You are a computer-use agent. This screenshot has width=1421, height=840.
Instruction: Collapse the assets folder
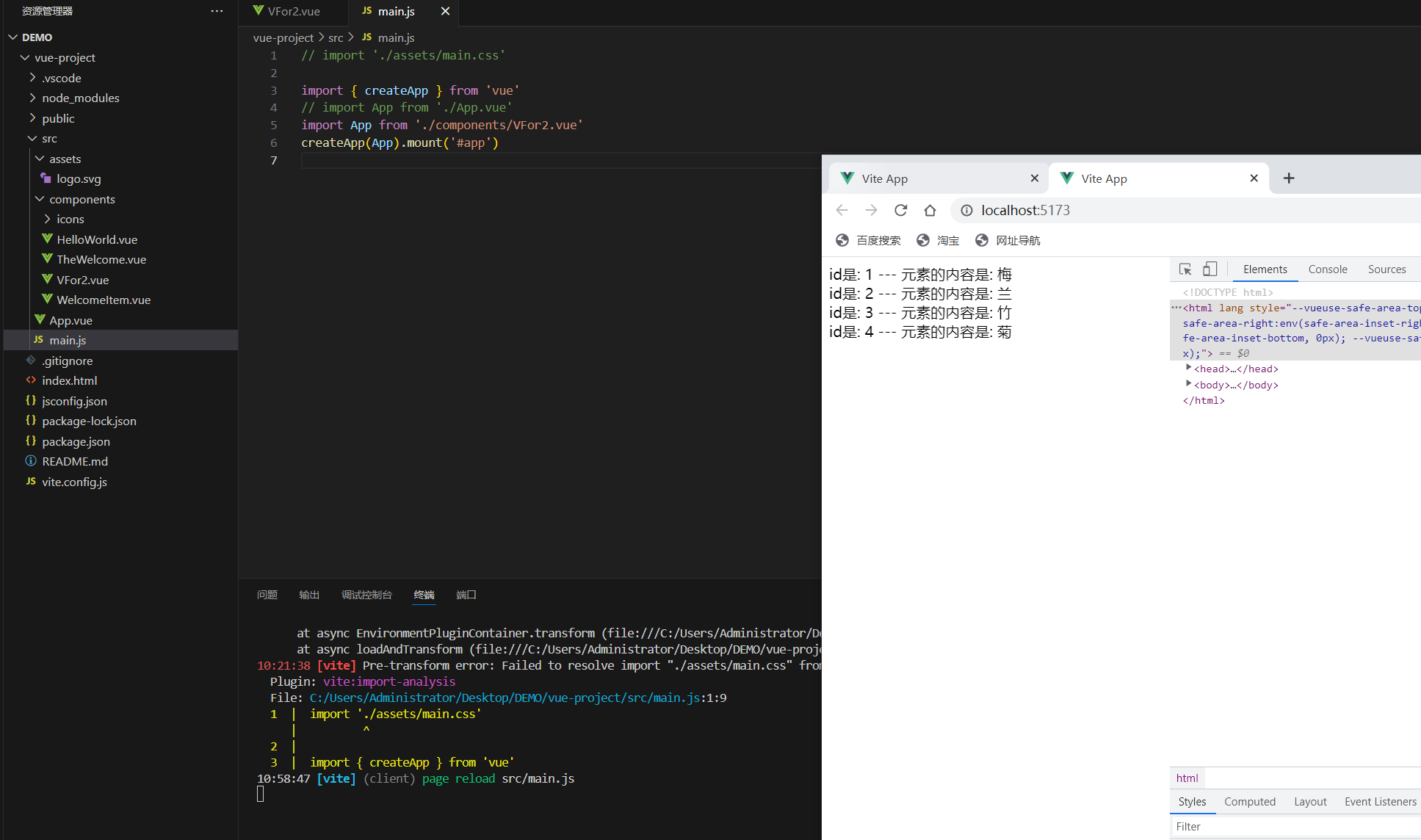(x=40, y=158)
